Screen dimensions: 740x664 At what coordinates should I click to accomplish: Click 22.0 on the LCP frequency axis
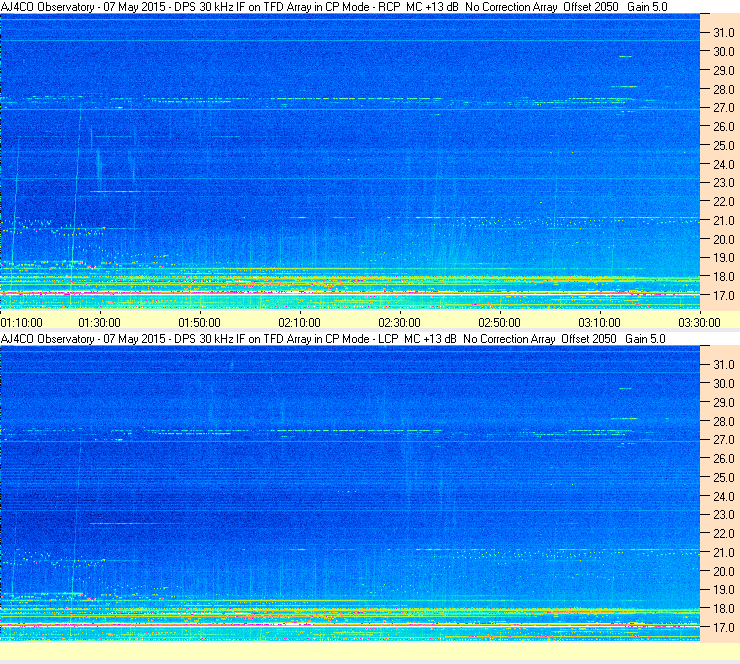[724, 533]
